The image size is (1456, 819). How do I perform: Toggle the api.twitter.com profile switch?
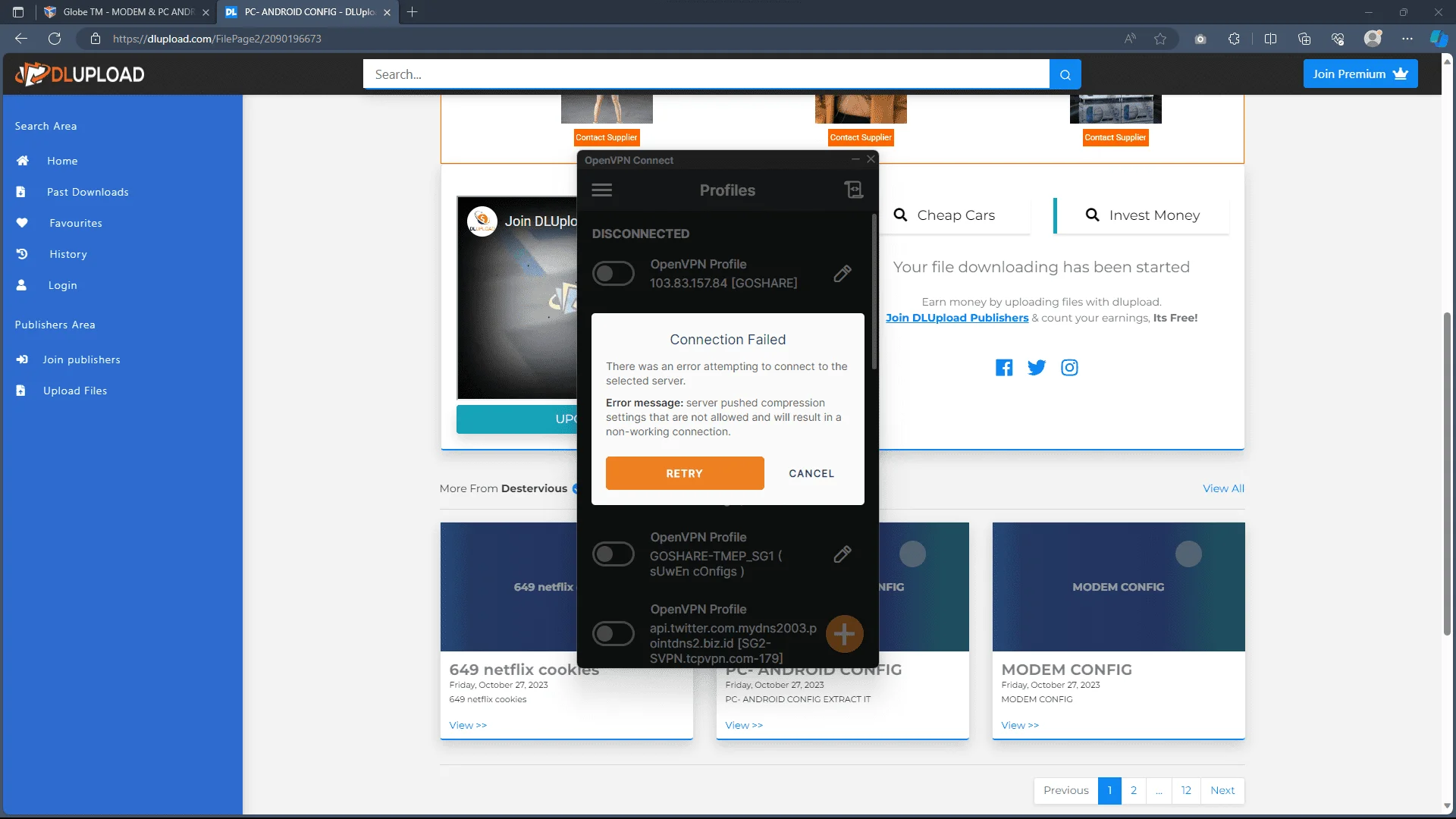pos(613,633)
